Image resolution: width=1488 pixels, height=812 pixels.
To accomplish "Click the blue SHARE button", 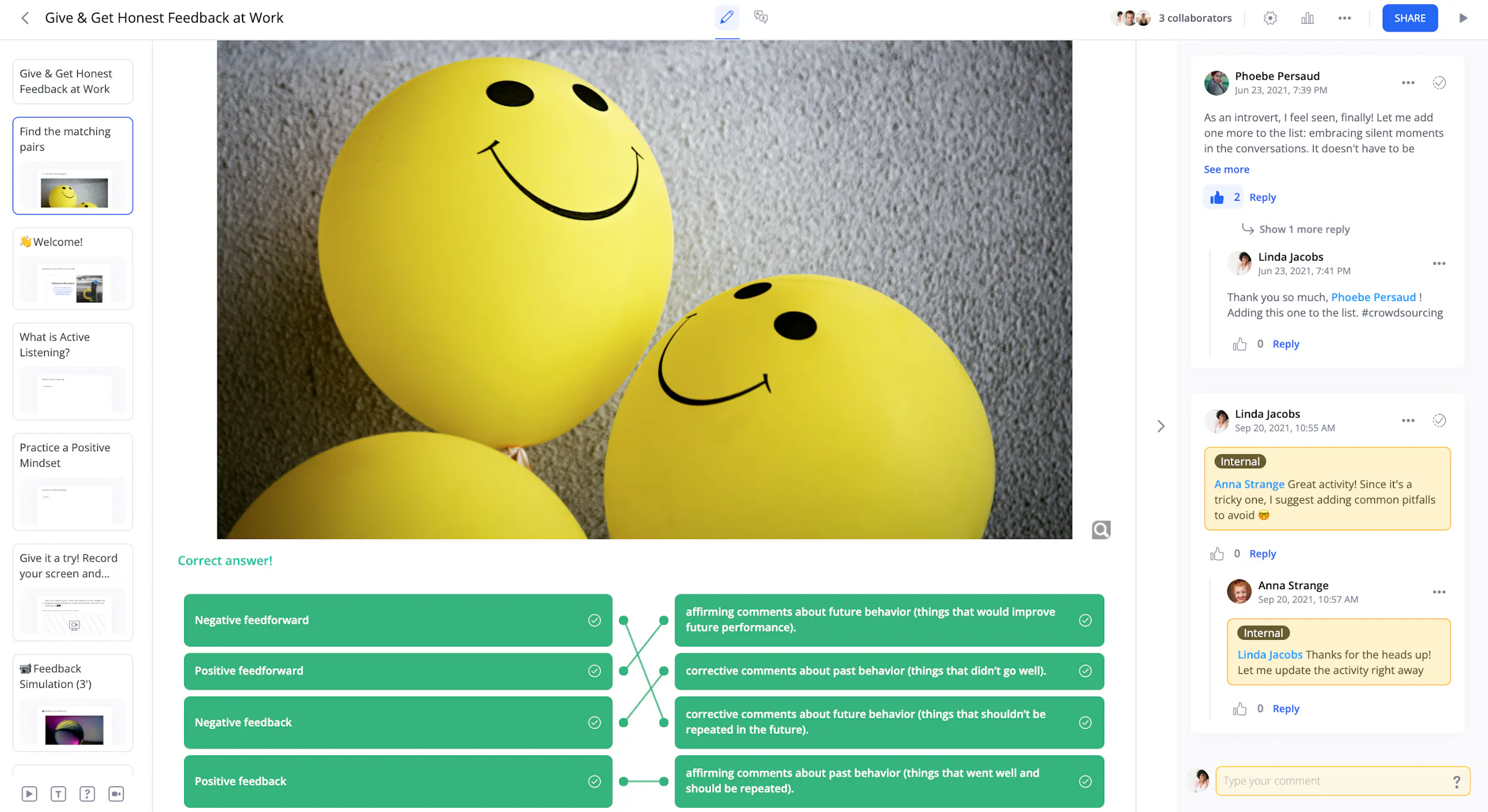I will click(1410, 18).
